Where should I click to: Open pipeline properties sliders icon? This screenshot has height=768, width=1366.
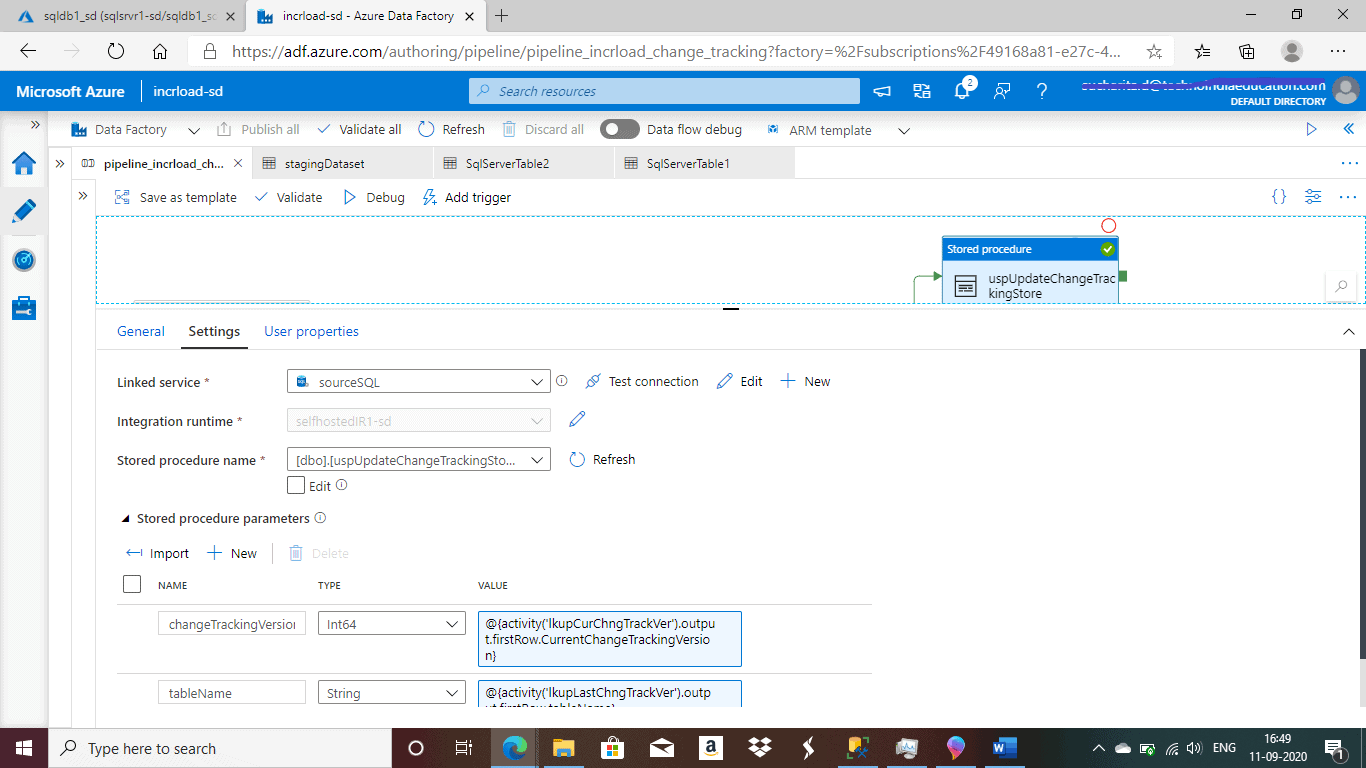click(1313, 197)
